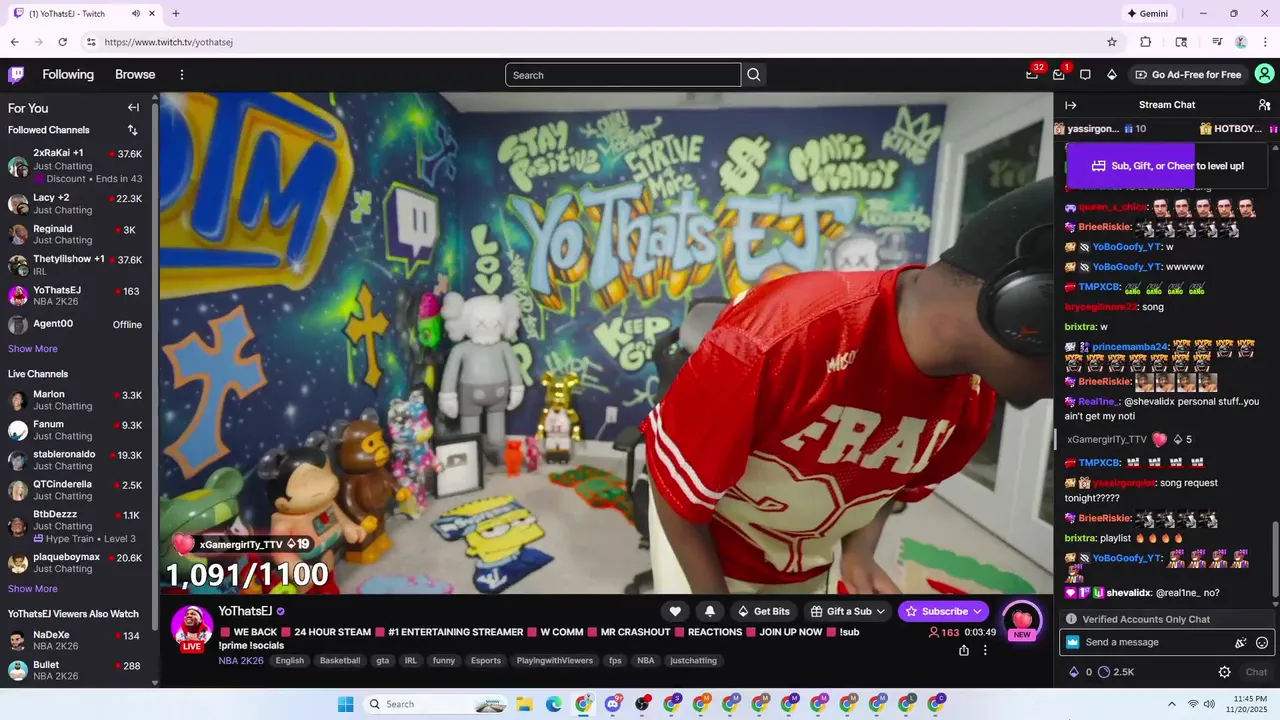The height and width of the screenshot is (720, 1280).
Task: Open Reginald channel in the sidebar
Action: coord(76,234)
